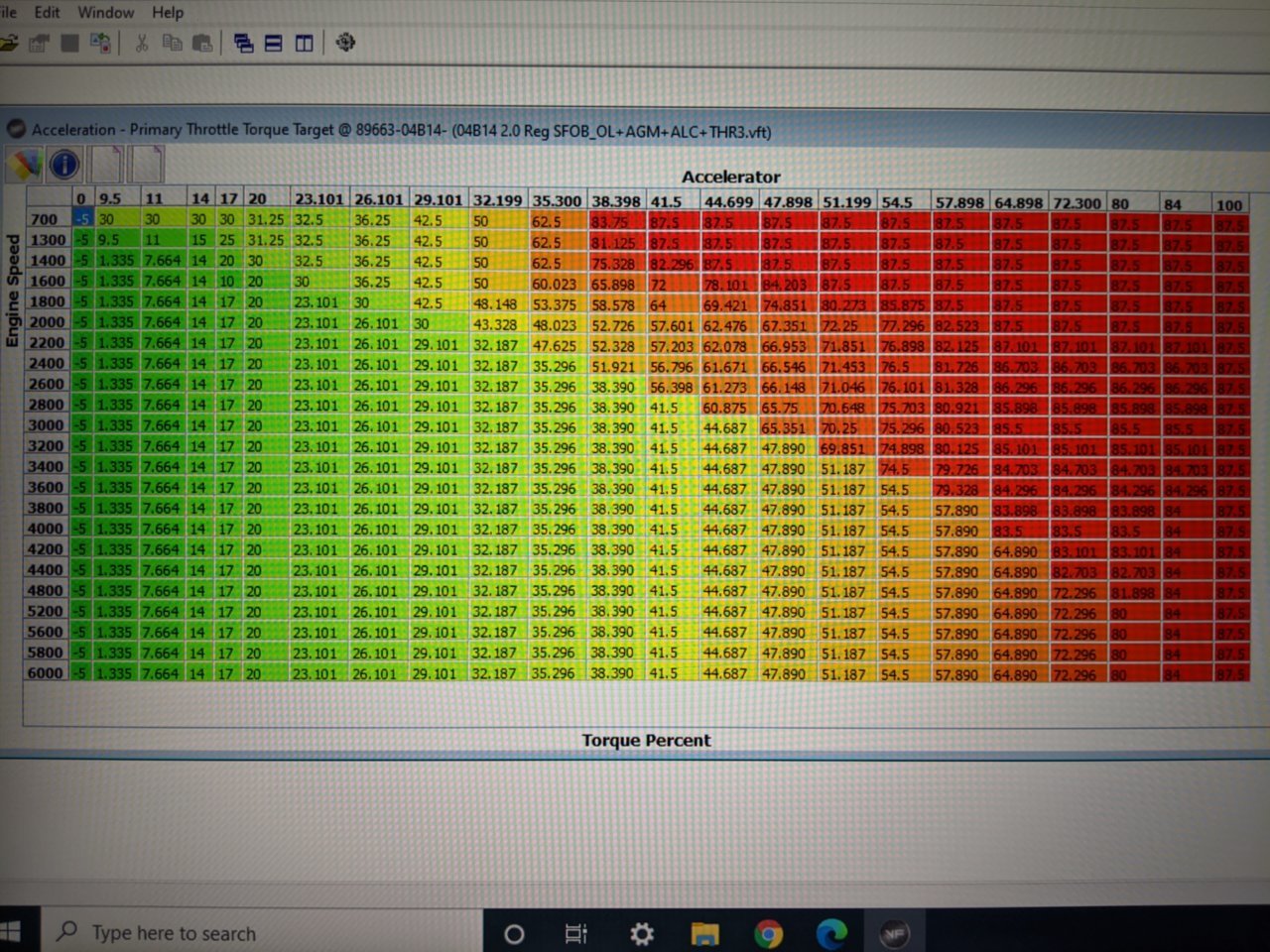Click the cell with value 84.203
The height and width of the screenshot is (952, 1270).
coord(788,285)
